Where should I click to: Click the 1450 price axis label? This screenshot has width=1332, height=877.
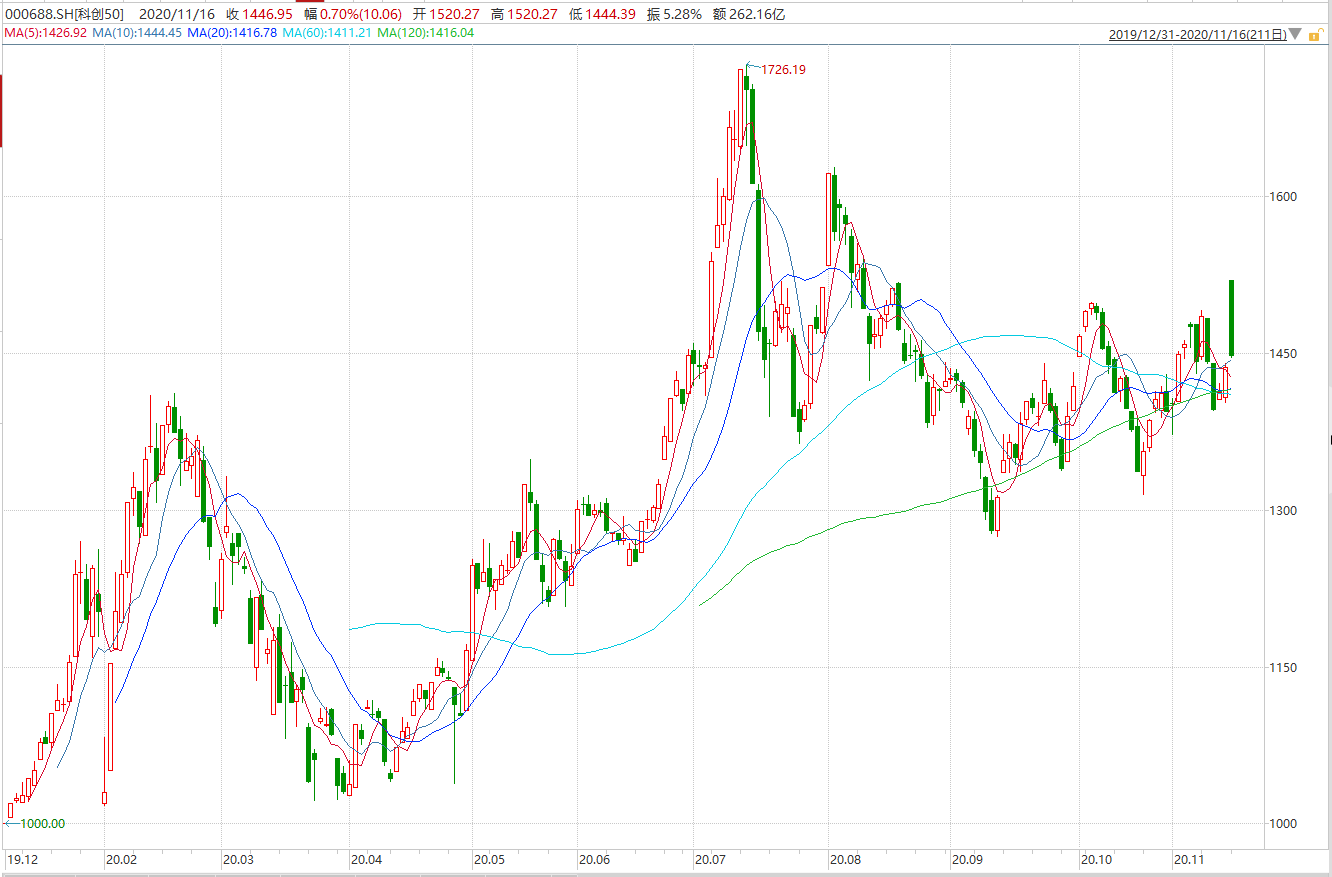[x=1283, y=353]
